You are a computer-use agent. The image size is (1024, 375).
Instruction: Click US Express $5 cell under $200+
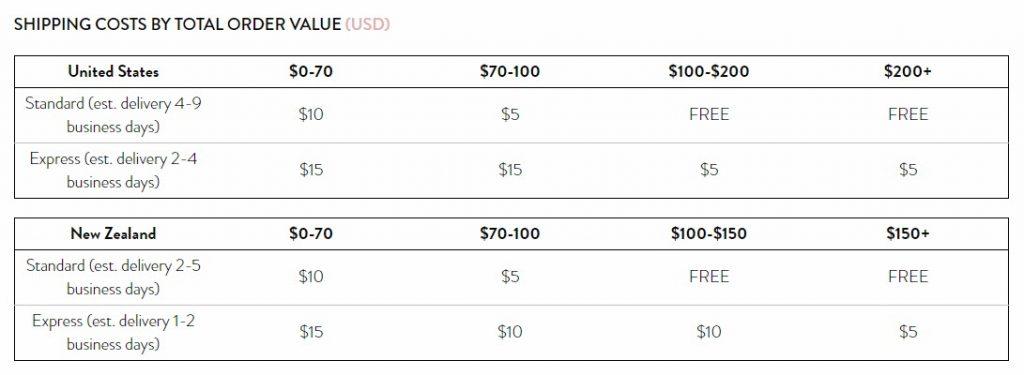click(908, 170)
